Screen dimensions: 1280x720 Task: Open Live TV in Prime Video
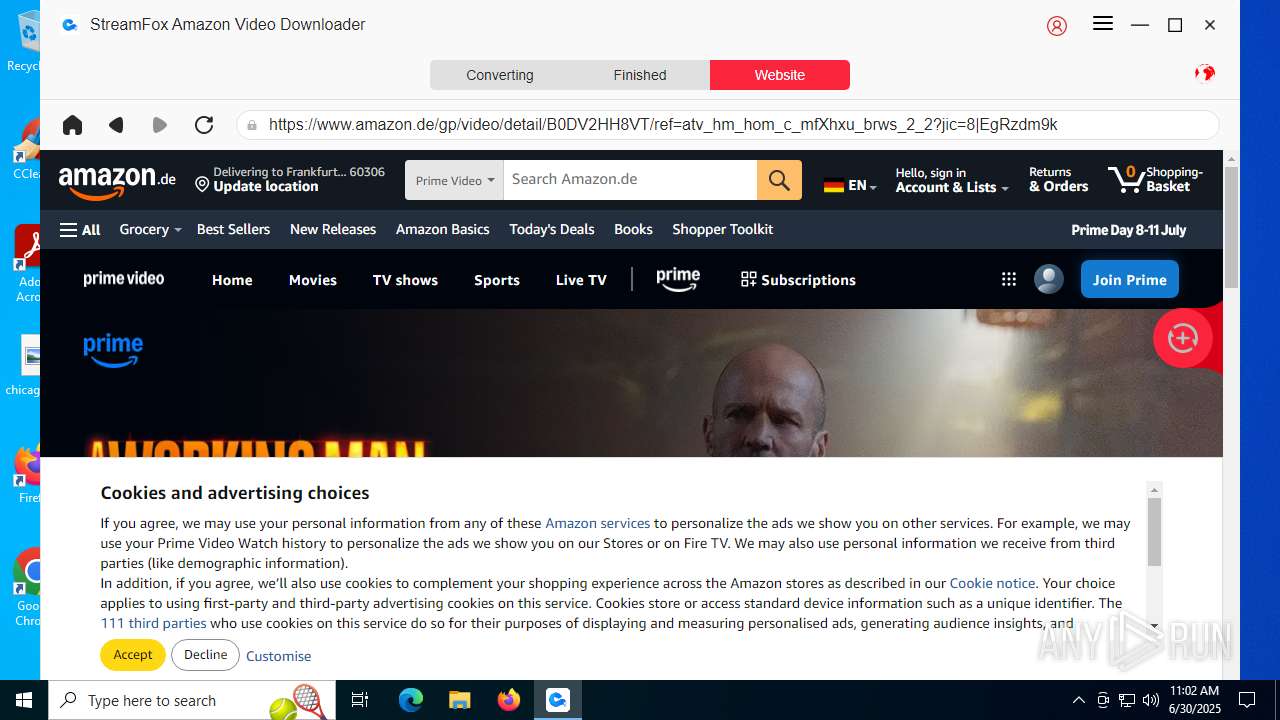point(581,280)
